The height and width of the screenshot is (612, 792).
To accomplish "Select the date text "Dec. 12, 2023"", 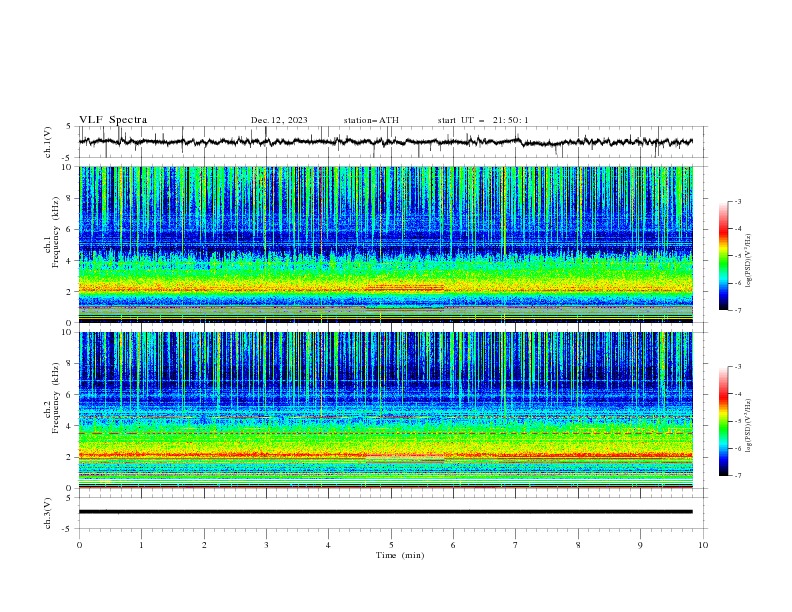I will click(279, 120).
